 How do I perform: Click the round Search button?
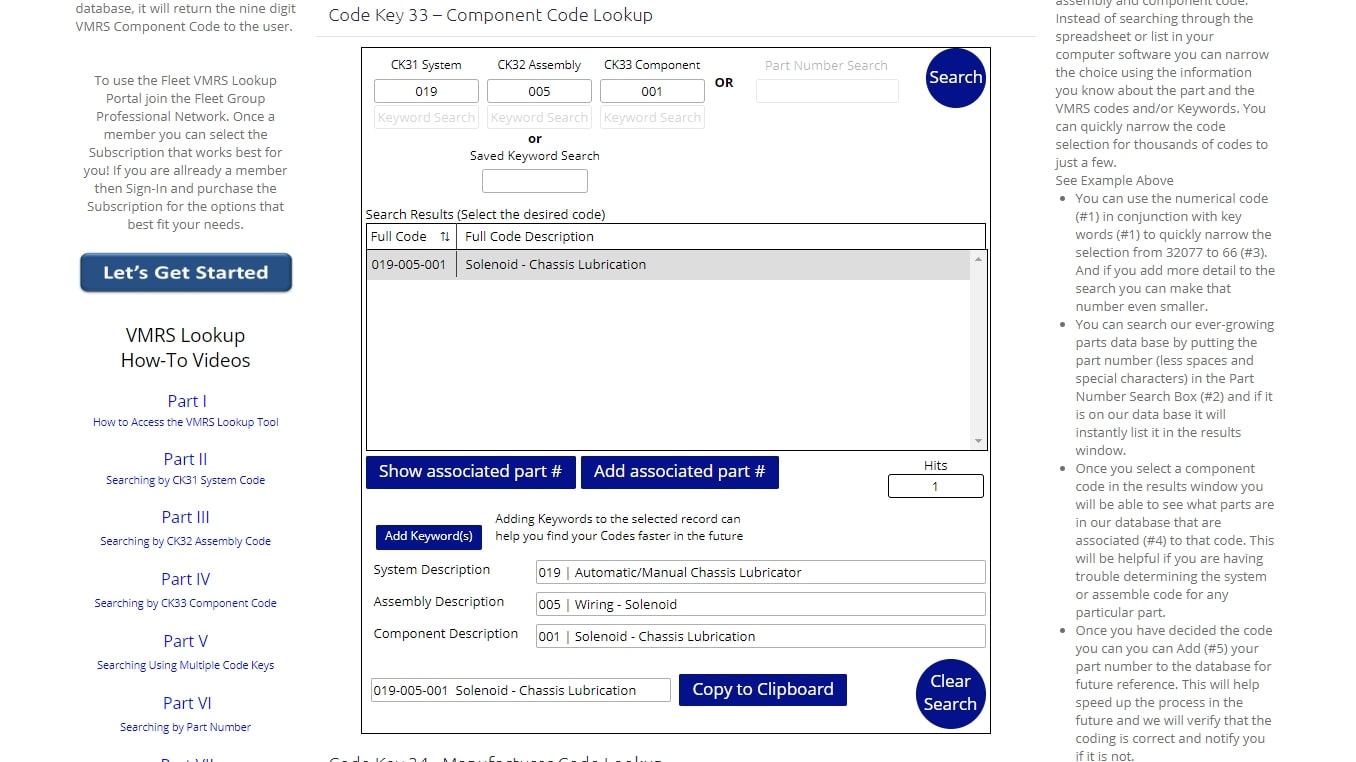click(956, 78)
